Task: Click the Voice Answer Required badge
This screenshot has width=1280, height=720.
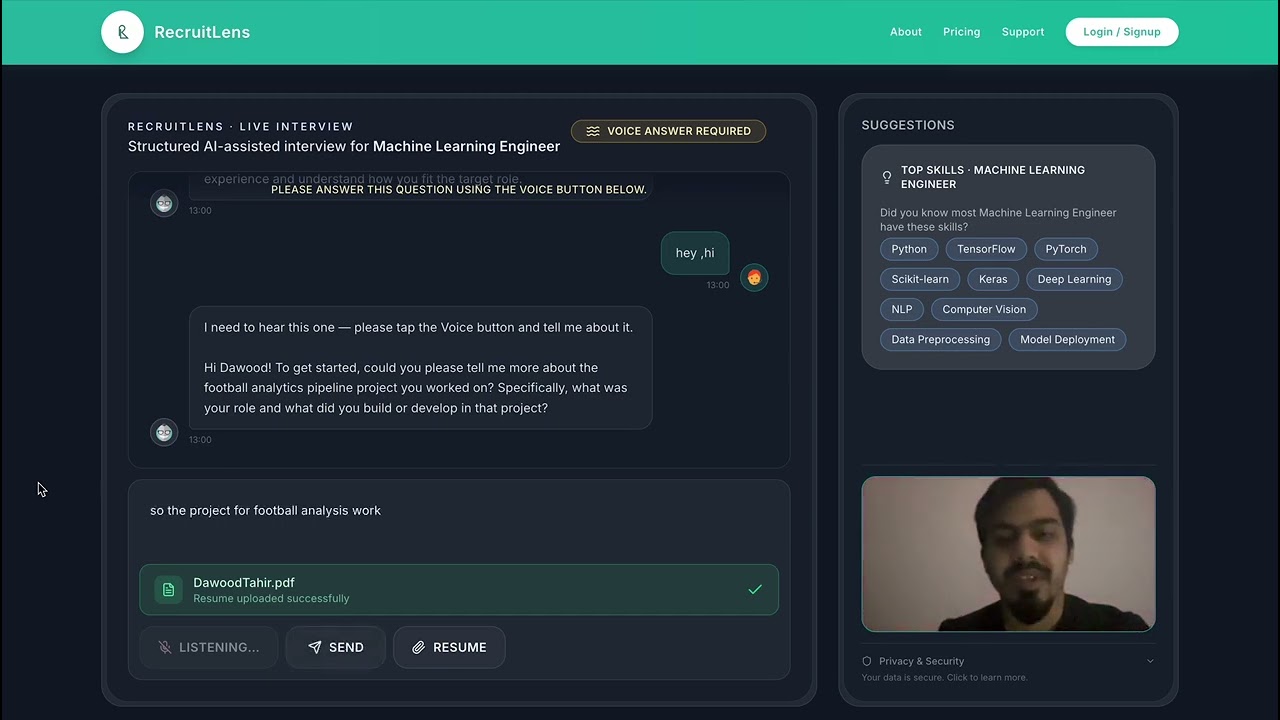Action: pos(668,131)
